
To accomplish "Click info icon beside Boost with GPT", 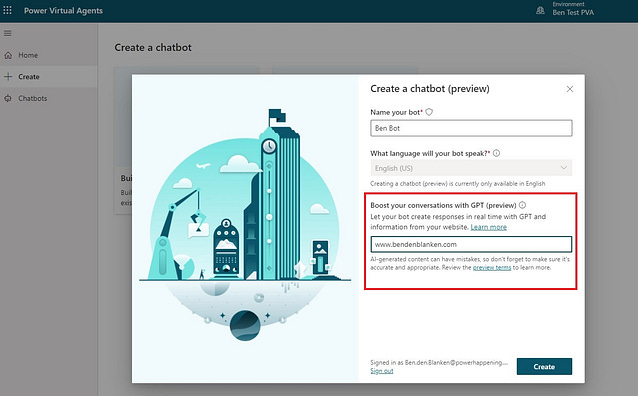I will tap(522, 205).
